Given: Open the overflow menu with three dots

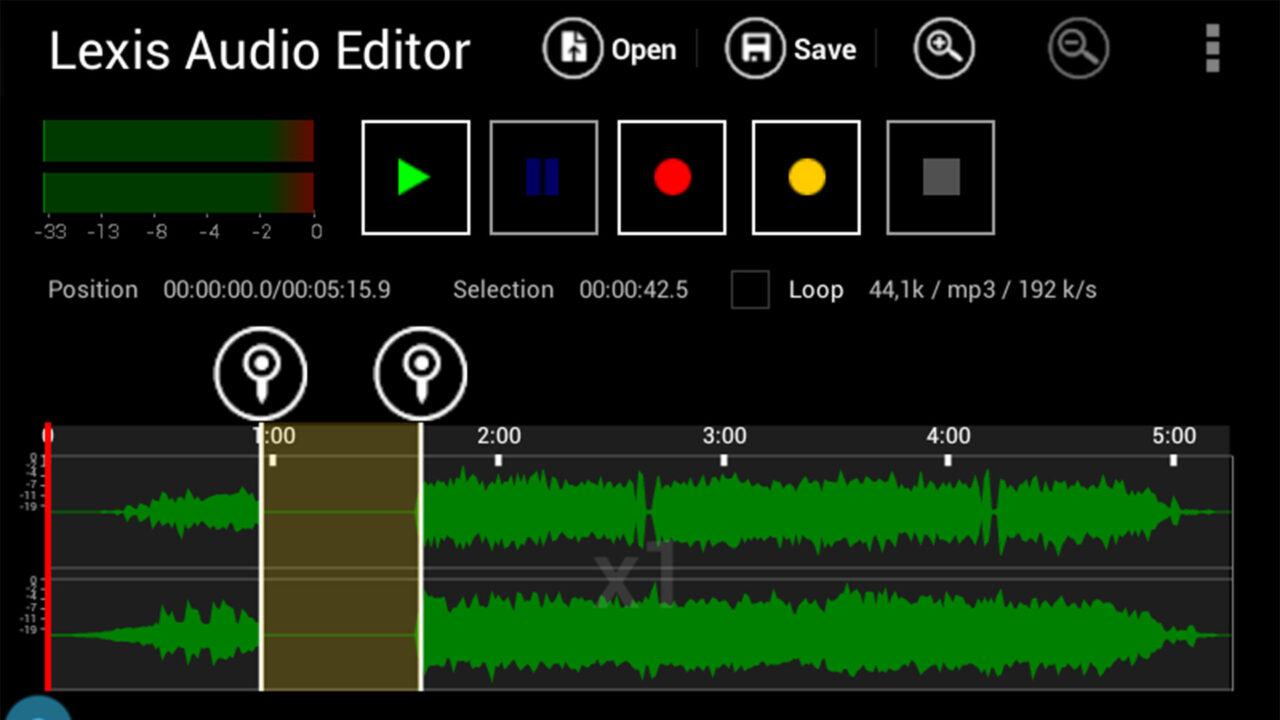Looking at the screenshot, I should pos(1211,48).
